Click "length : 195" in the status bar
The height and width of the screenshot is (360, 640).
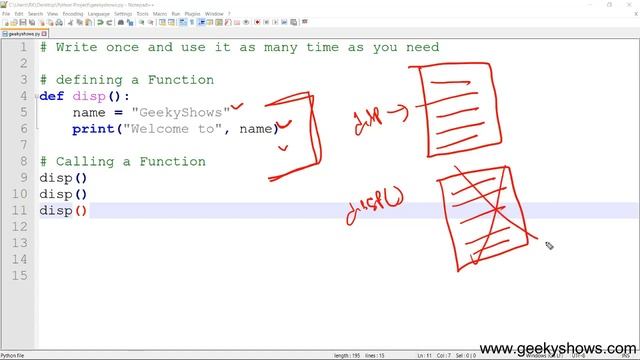[x=347, y=356]
